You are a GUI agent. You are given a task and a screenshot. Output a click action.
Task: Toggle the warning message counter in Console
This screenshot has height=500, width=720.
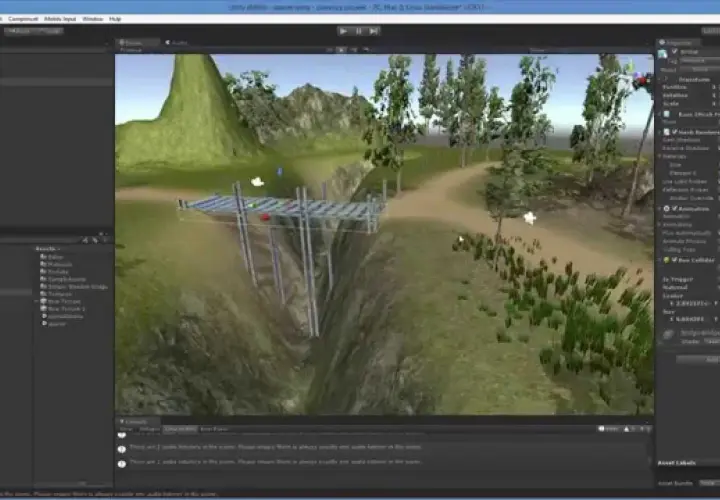pos(630,429)
